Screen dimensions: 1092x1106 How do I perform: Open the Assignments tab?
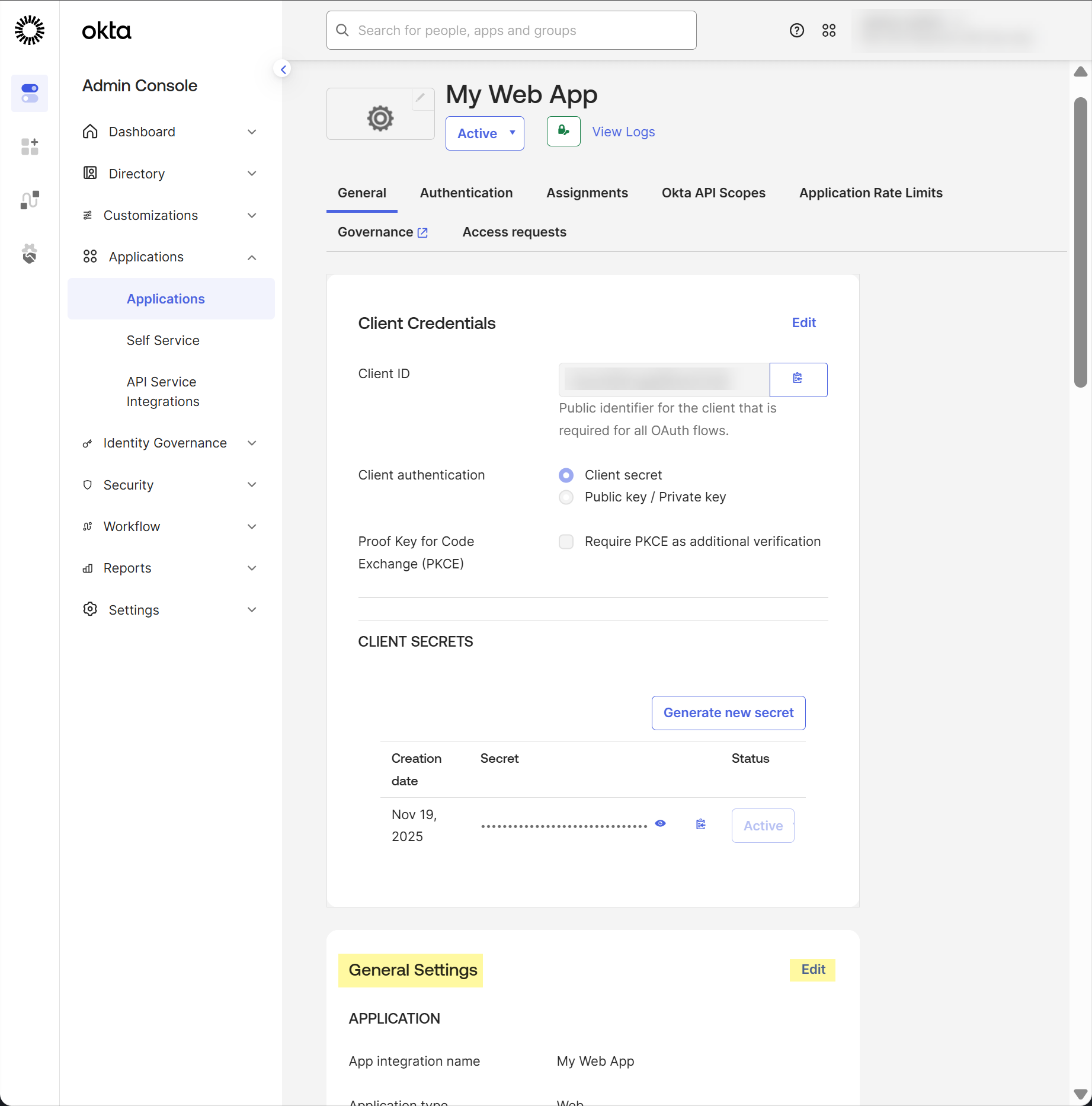[587, 193]
